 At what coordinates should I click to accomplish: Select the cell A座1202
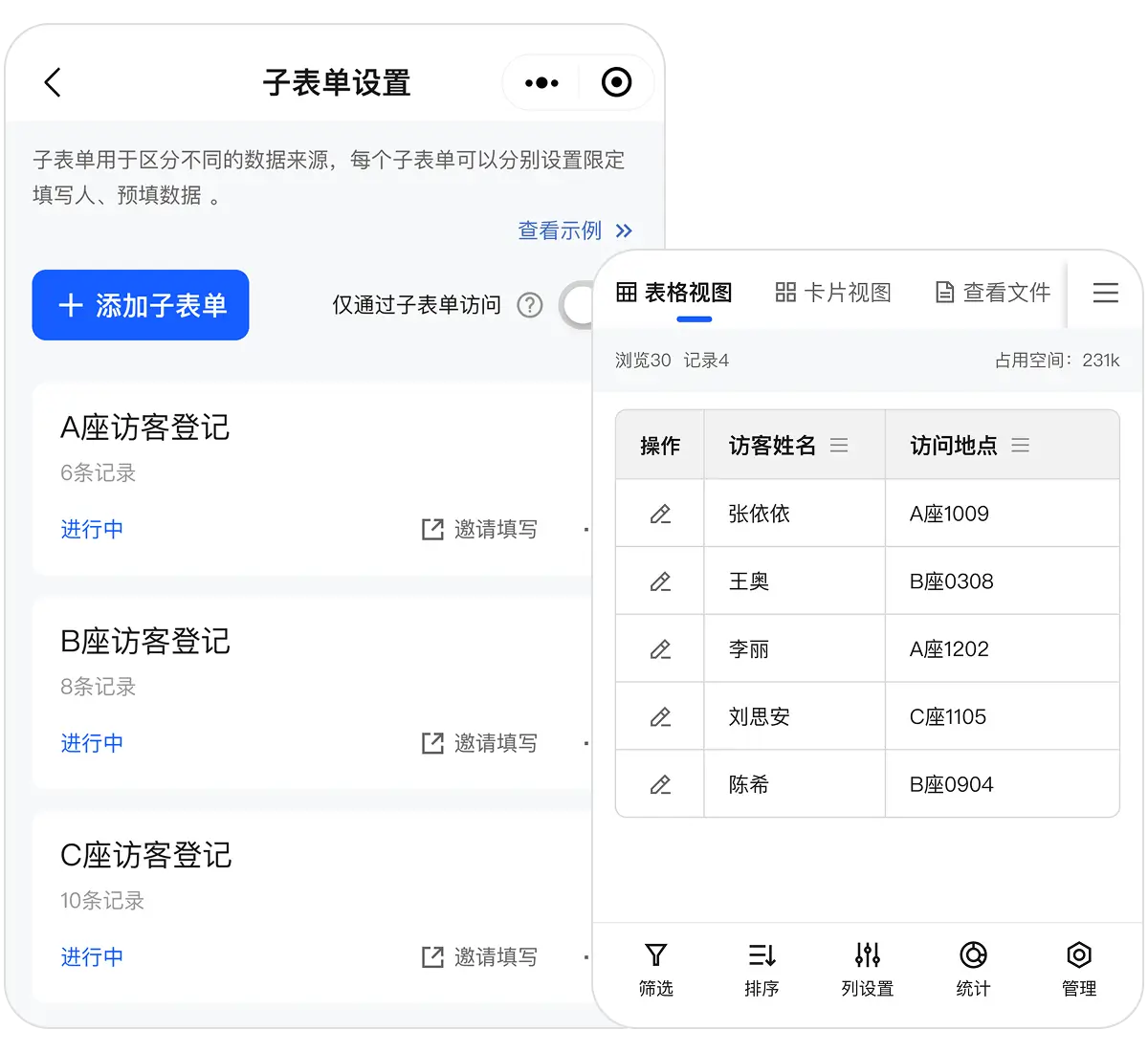[x=1003, y=649]
